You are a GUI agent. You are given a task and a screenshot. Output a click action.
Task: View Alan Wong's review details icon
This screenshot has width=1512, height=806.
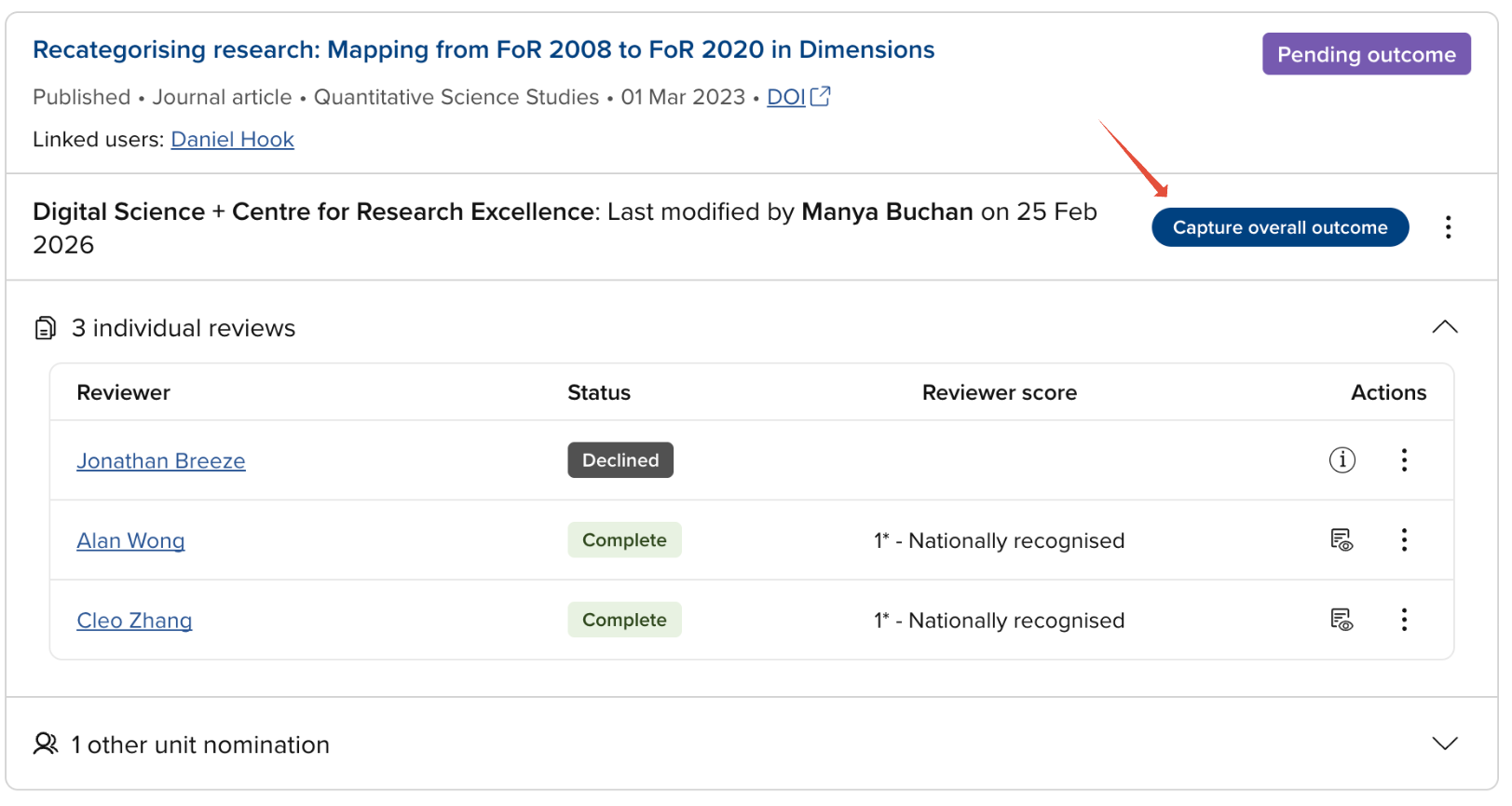(1342, 540)
